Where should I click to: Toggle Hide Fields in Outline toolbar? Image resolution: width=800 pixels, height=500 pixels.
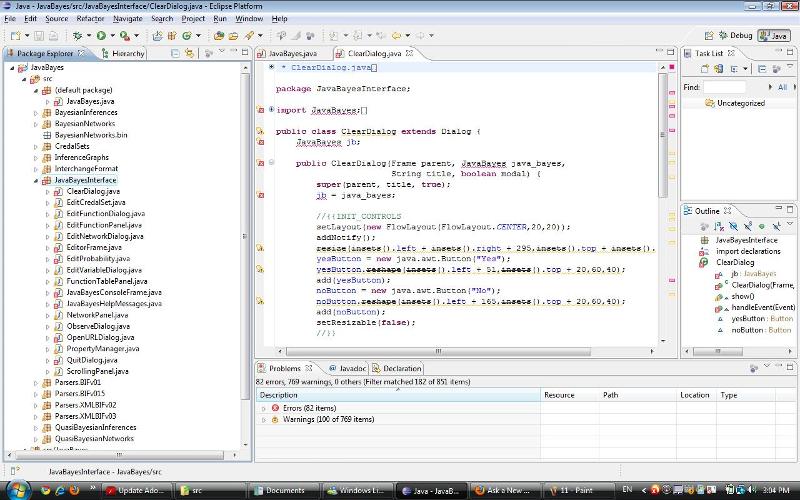pyautogui.click(x=733, y=226)
